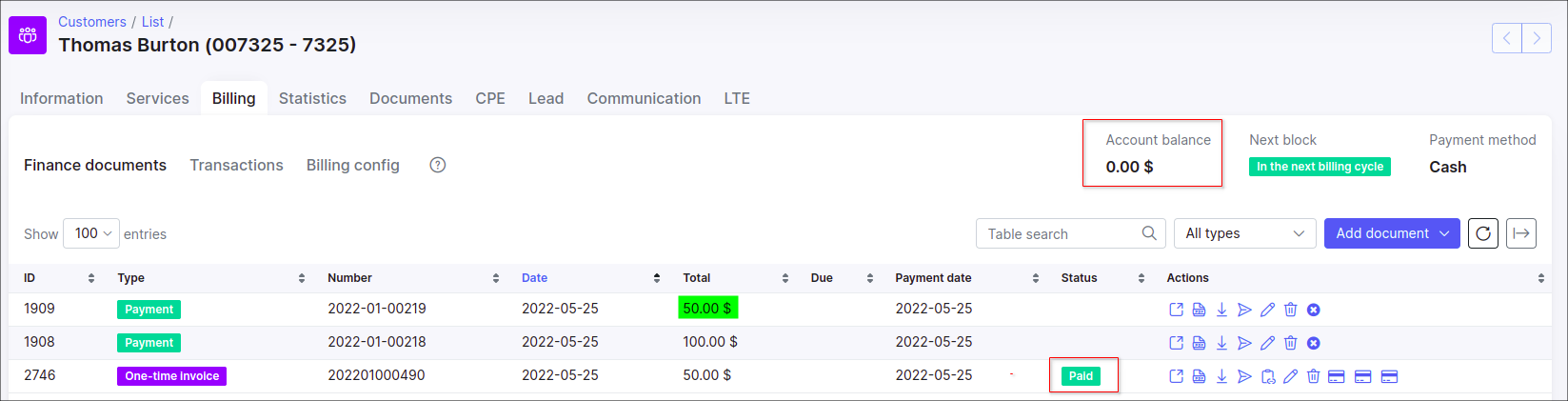Open the Show entries count dropdown
The image size is (1568, 401).
pyautogui.click(x=91, y=233)
